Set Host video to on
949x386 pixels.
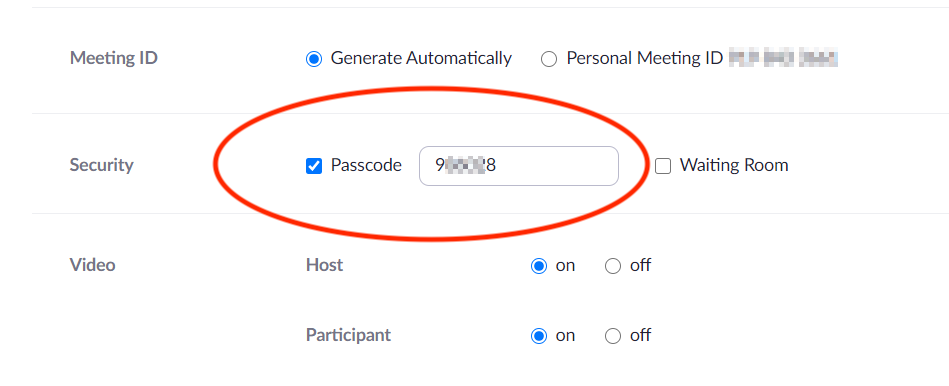pyautogui.click(x=539, y=266)
